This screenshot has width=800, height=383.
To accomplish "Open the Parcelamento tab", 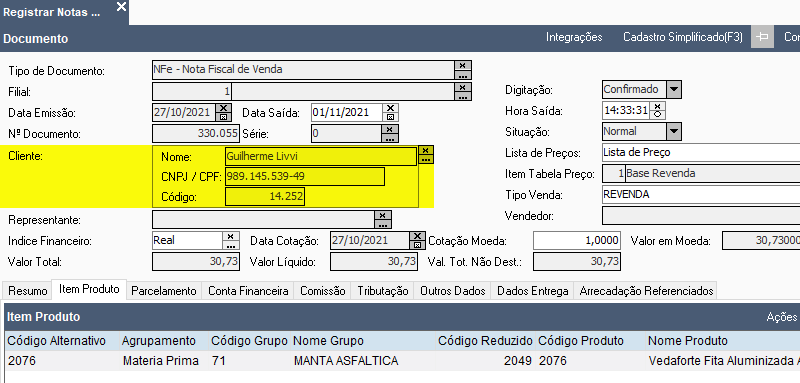I will (164, 291).
